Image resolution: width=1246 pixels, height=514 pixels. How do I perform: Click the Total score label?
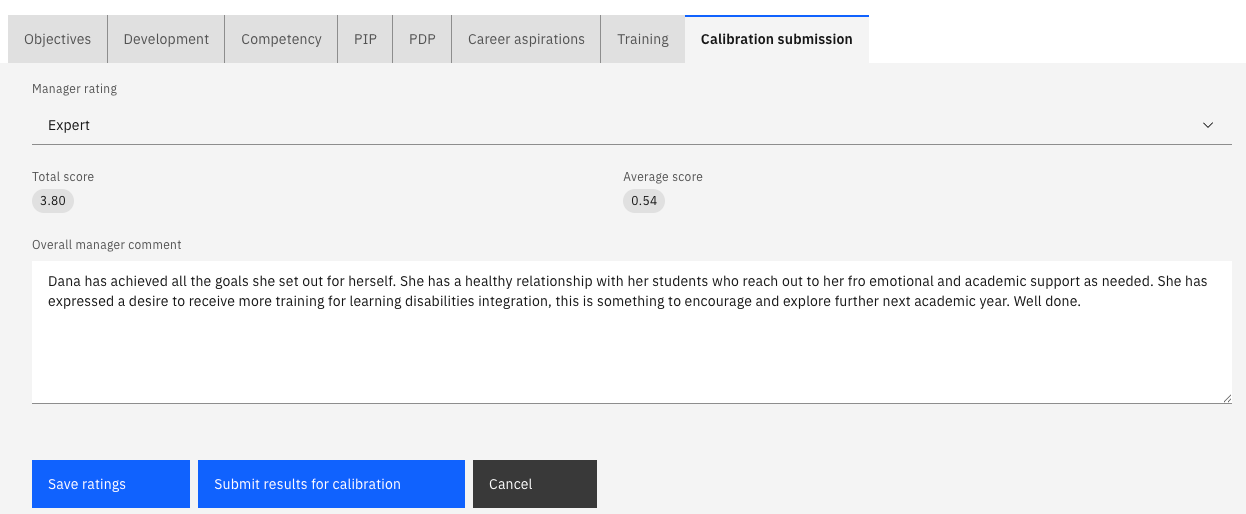click(x=63, y=177)
